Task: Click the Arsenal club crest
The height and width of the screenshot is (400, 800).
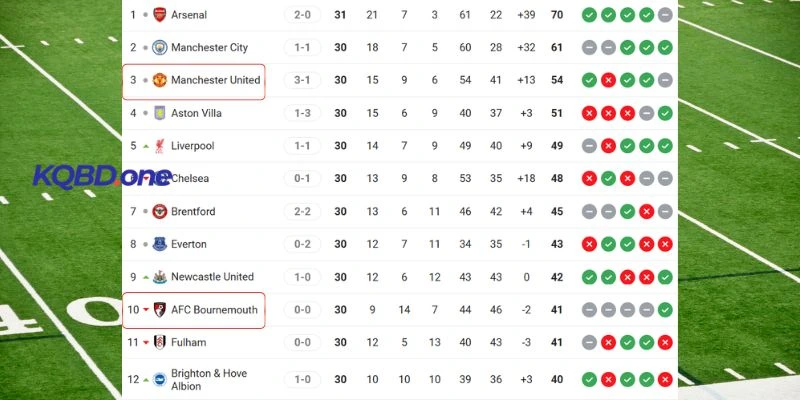Action: point(159,15)
